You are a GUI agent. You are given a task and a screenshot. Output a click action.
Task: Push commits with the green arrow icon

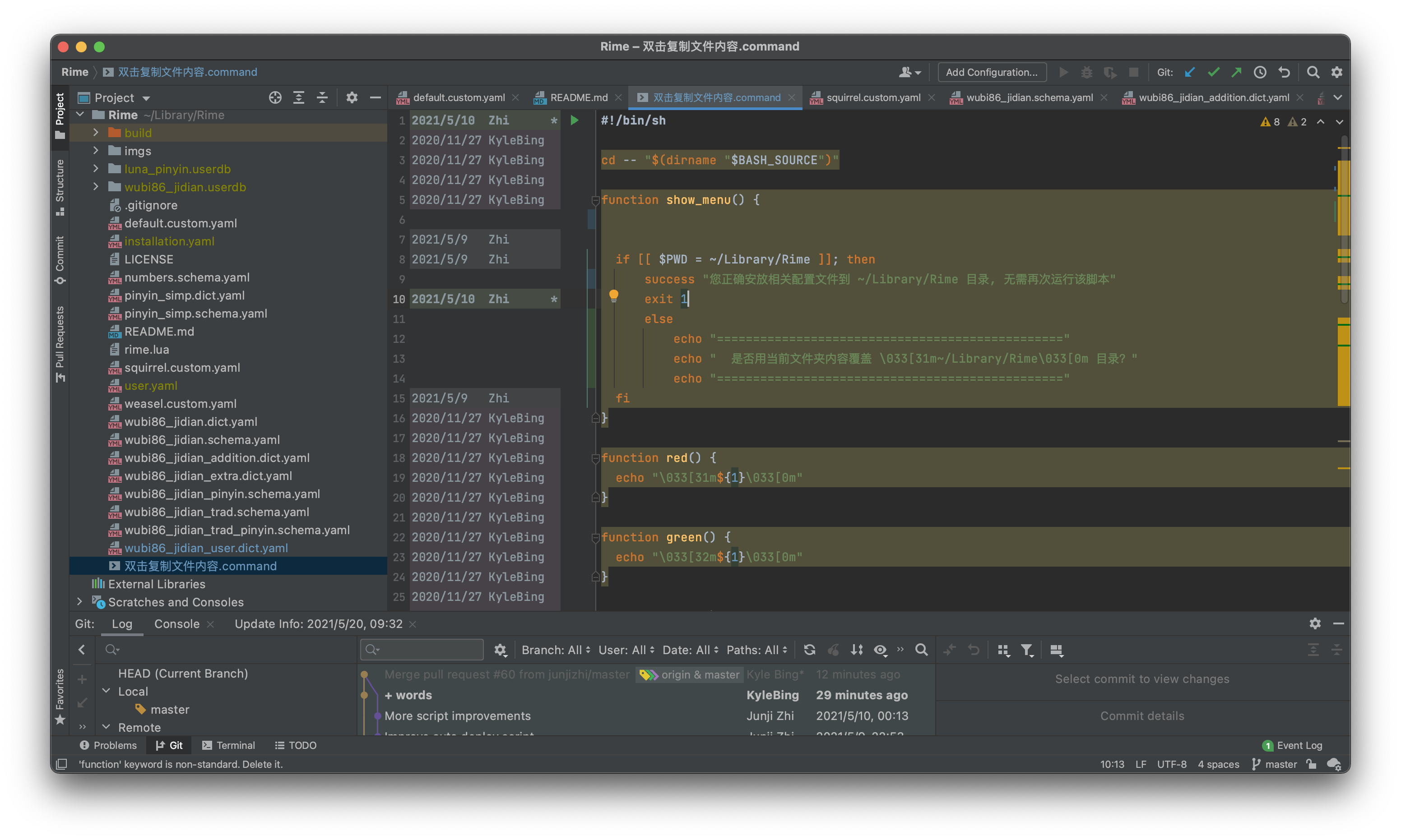tap(1236, 72)
